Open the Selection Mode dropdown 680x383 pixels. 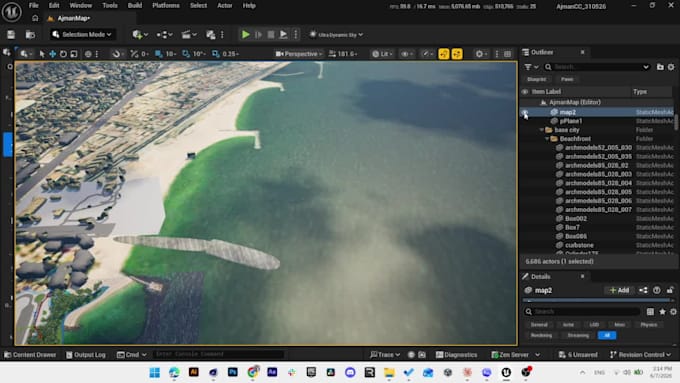tap(82, 35)
